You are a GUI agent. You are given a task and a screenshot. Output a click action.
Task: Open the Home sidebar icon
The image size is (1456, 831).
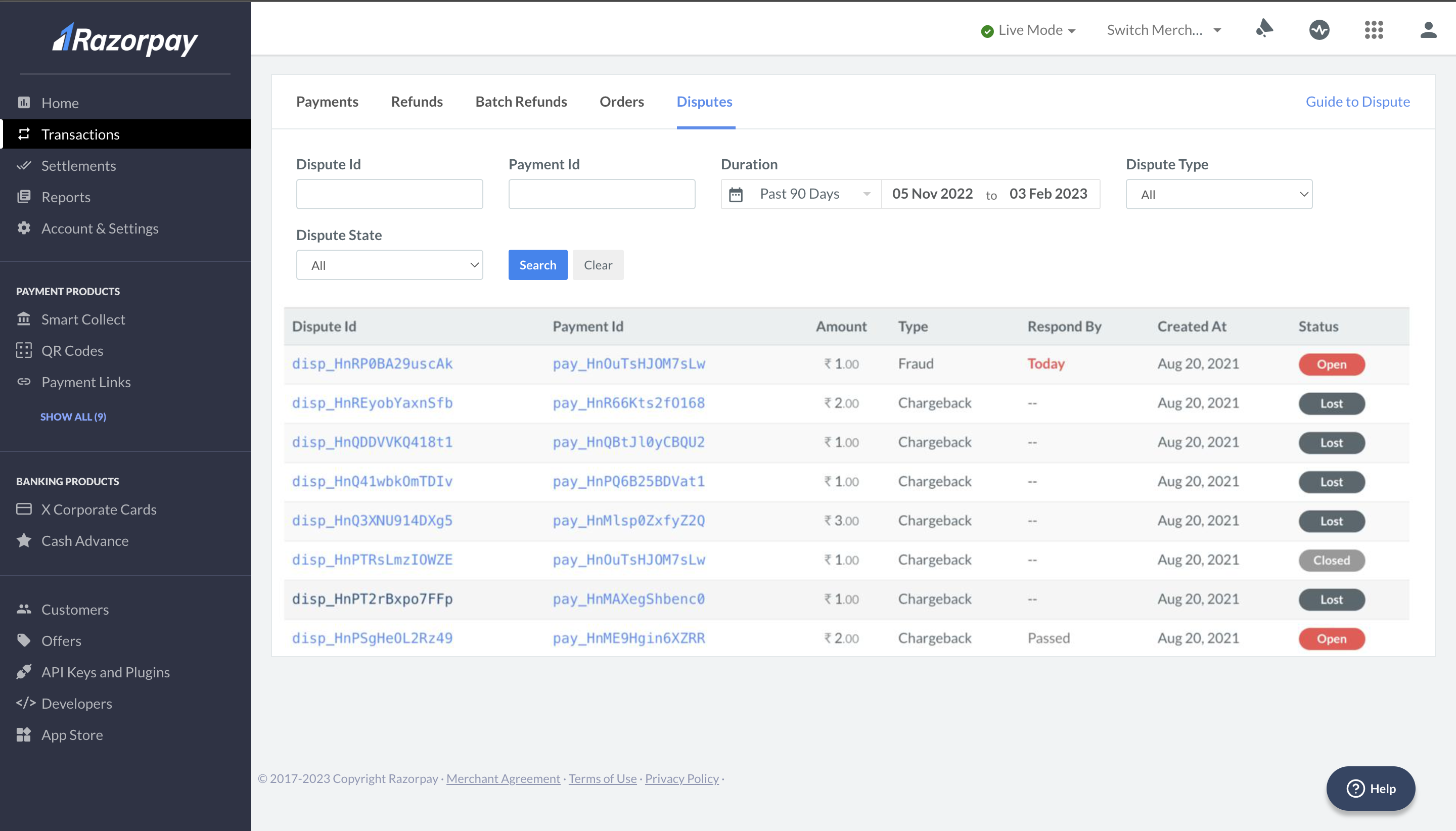point(23,102)
